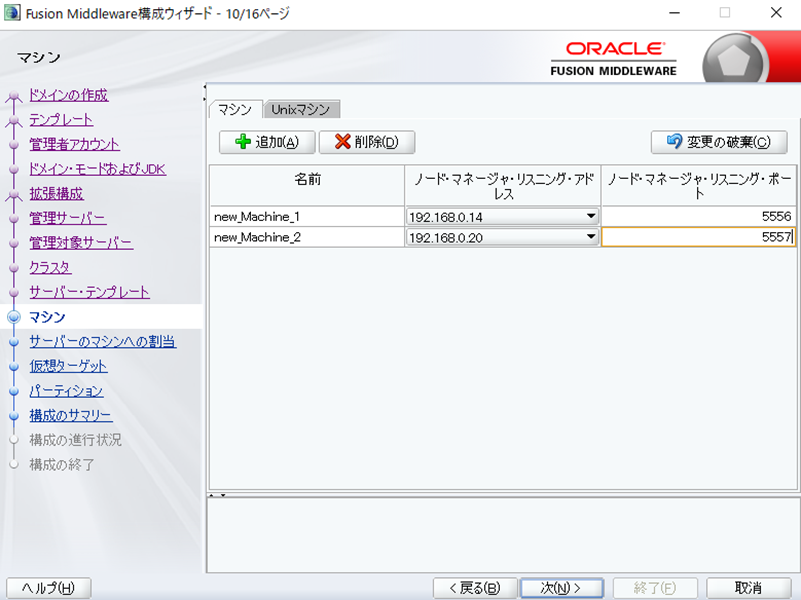Open the ヘルプ(H) help button
The image size is (801, 600).
[48, 587]
